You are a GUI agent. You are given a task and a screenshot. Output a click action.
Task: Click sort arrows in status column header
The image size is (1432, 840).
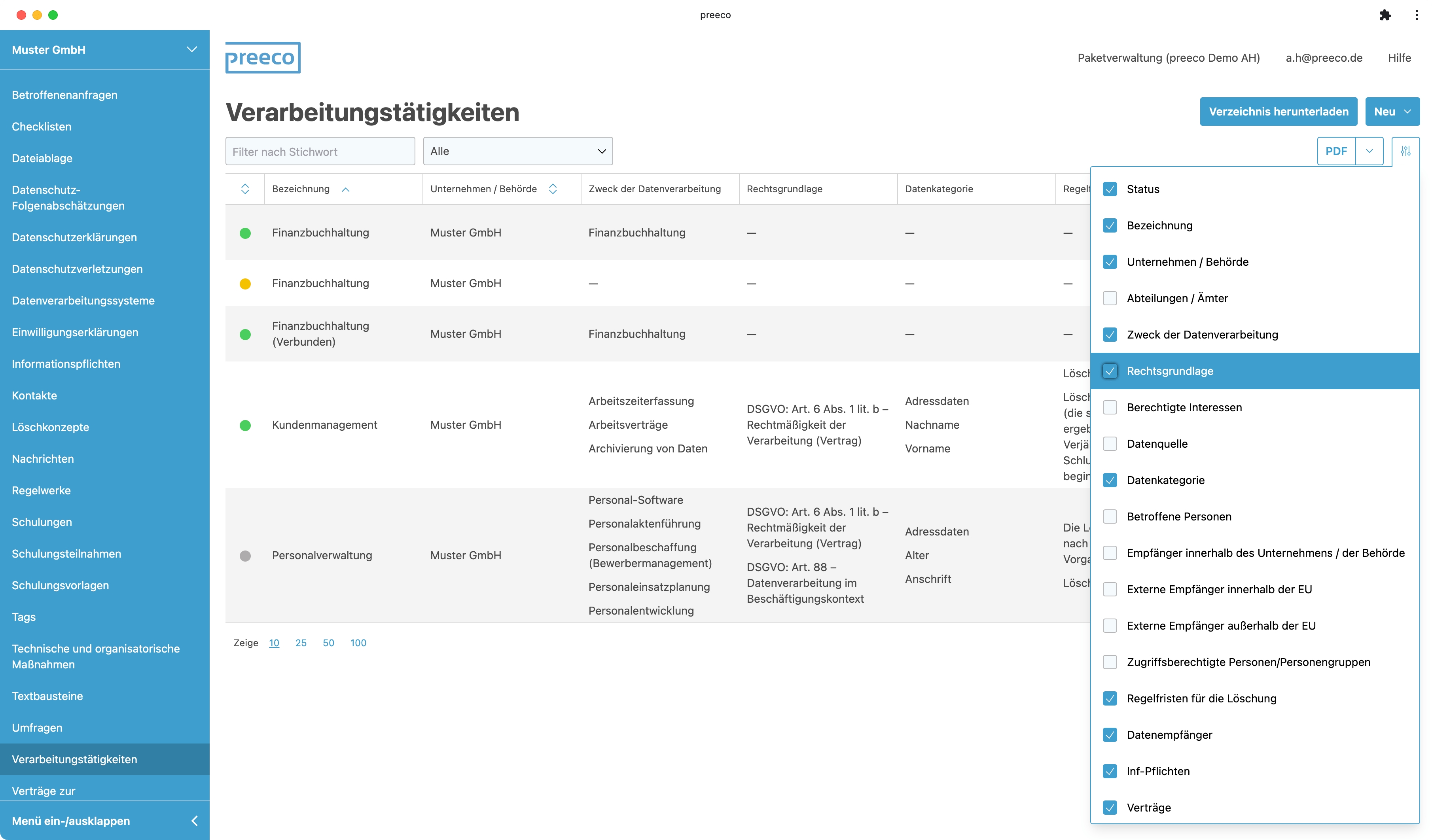[x=245, y=189]
